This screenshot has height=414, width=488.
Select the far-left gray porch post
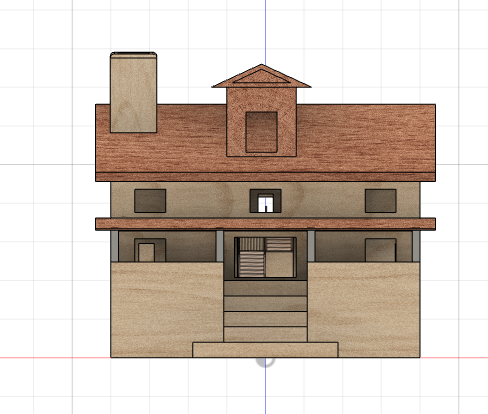click(x=114, y=246)
